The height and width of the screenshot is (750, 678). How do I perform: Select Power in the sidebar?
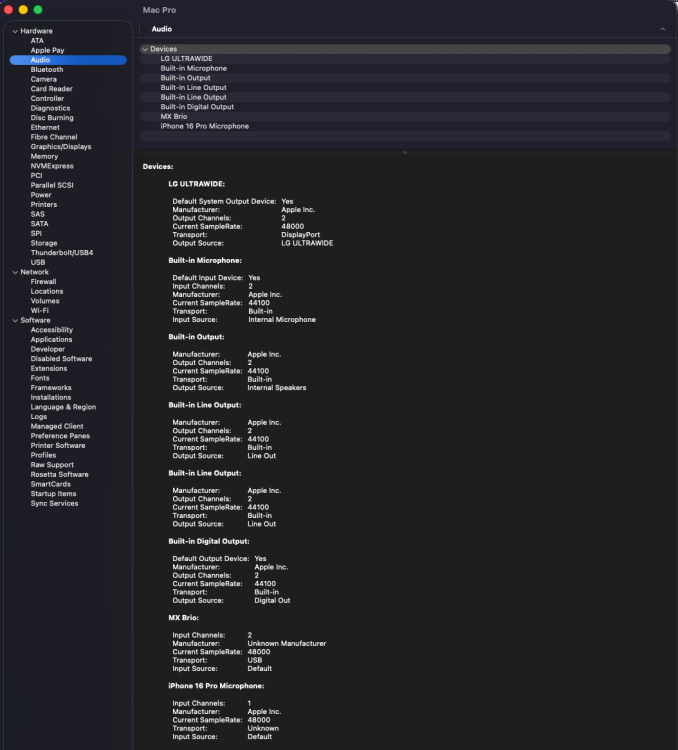pyautogui.click(x=41, y=195)
